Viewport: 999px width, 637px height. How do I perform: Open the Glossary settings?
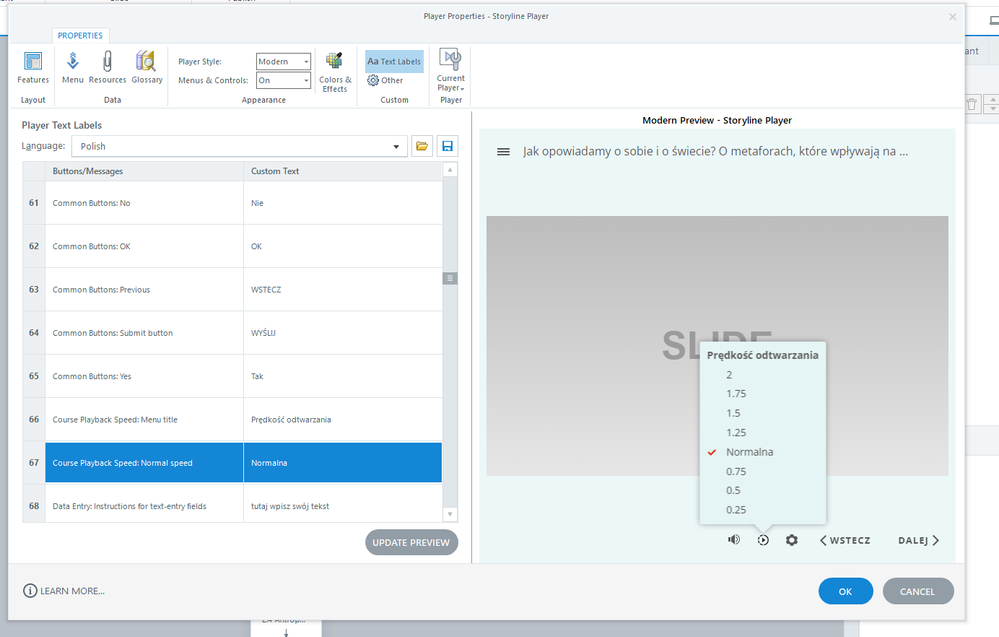[146, 67]
